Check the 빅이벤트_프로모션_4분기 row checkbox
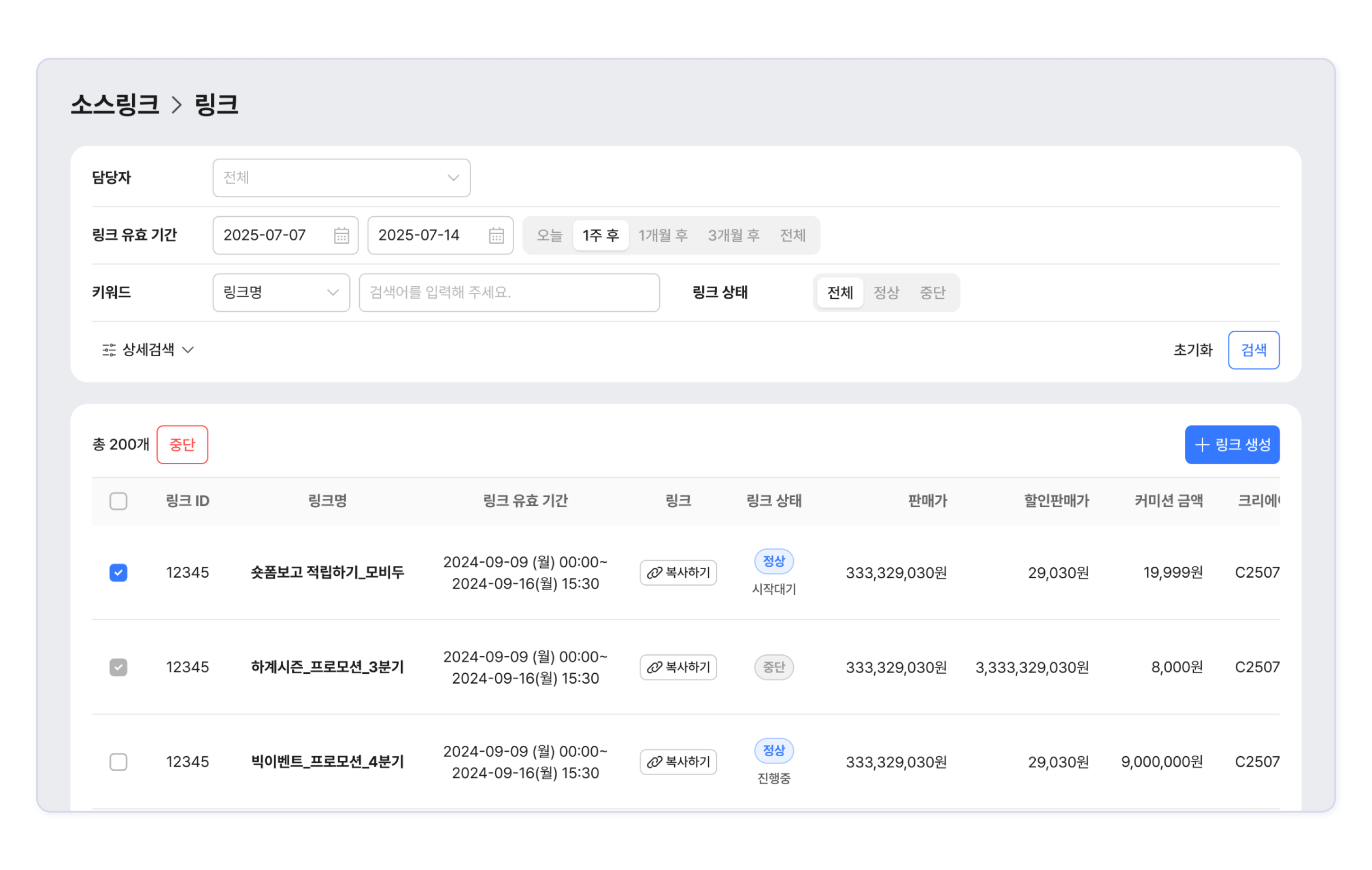This screenshot has width=1372, height=870. (x=119, y=762)
